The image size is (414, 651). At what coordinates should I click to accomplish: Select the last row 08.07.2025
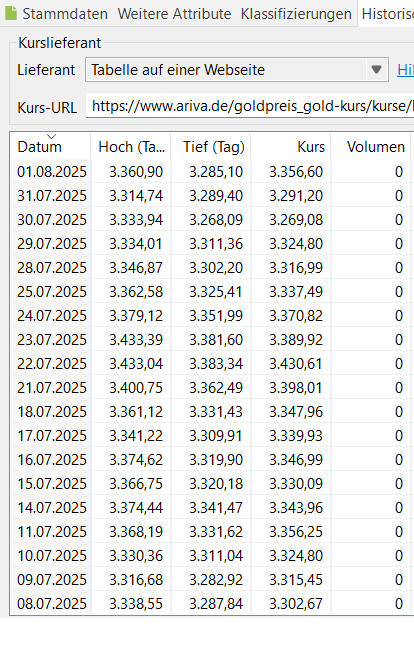[211, 604]
